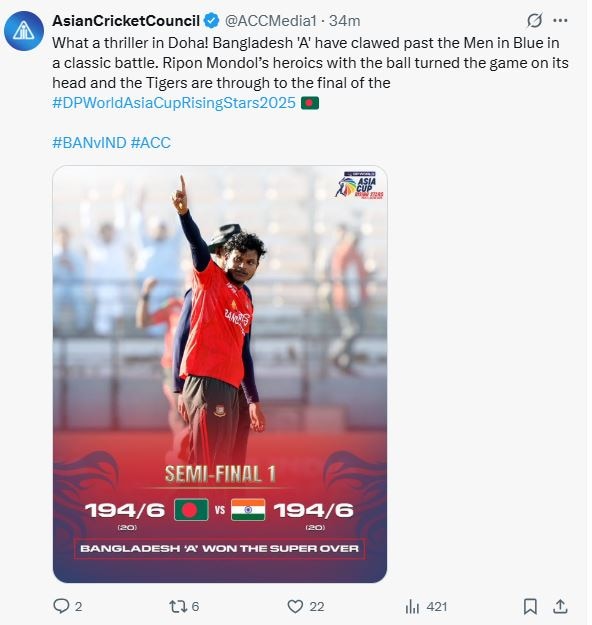Open the #BANvIND hashtag link
This screenshot has width=592, height=625.
click(x=89, y=143)
